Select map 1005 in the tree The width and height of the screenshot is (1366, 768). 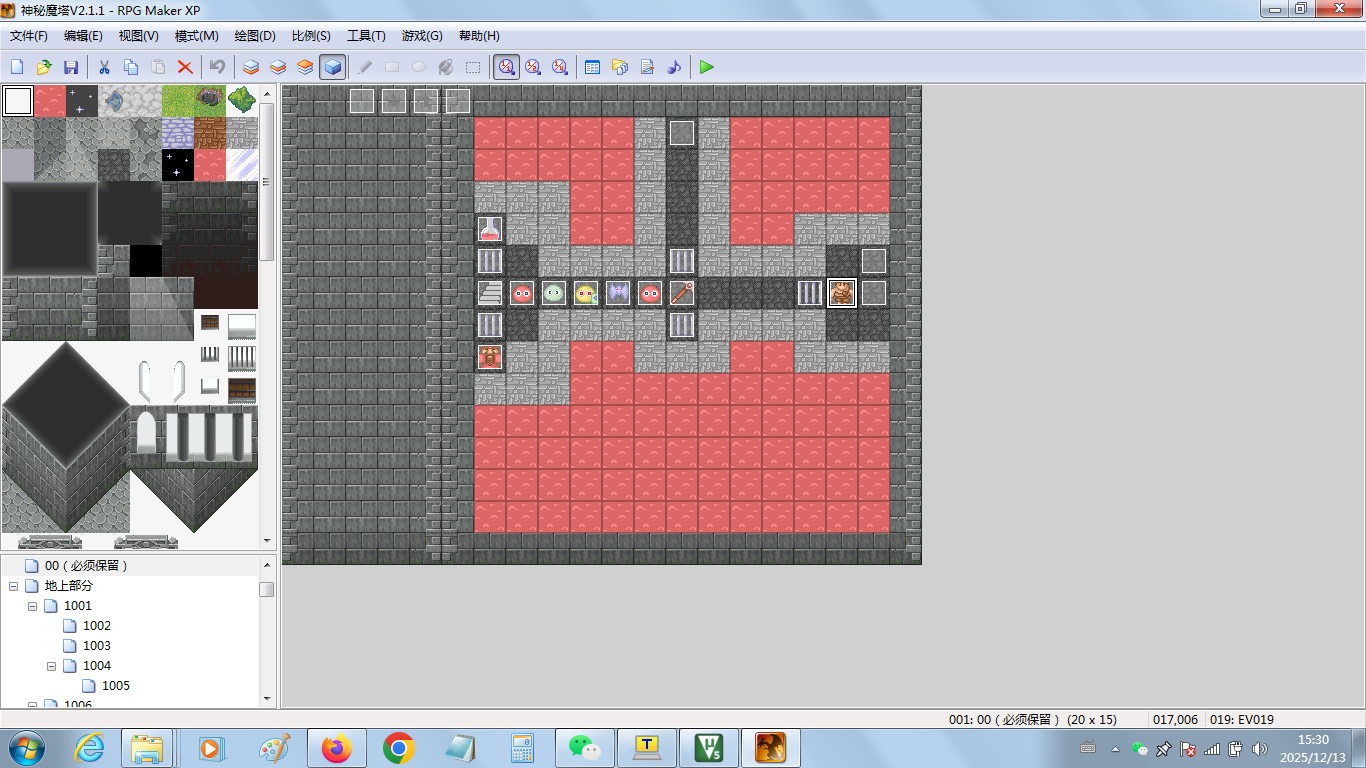pos(115,686)
